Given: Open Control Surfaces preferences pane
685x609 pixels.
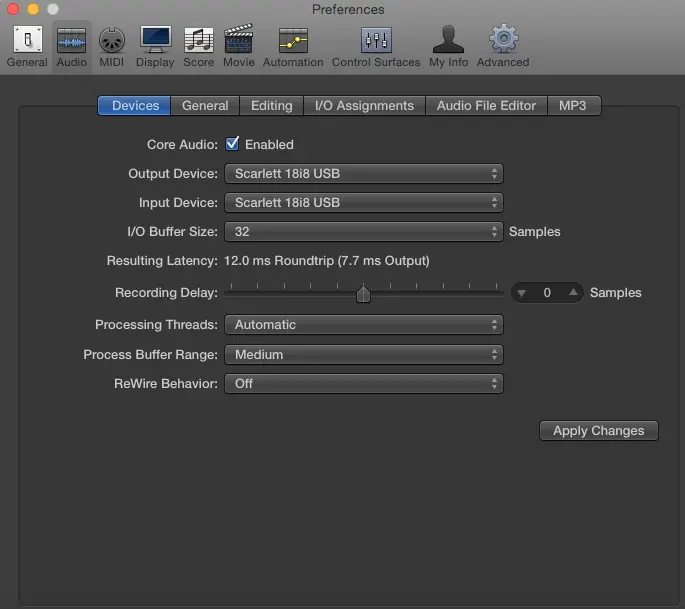Looking at the screenshot, I should [x=376, y=46].
